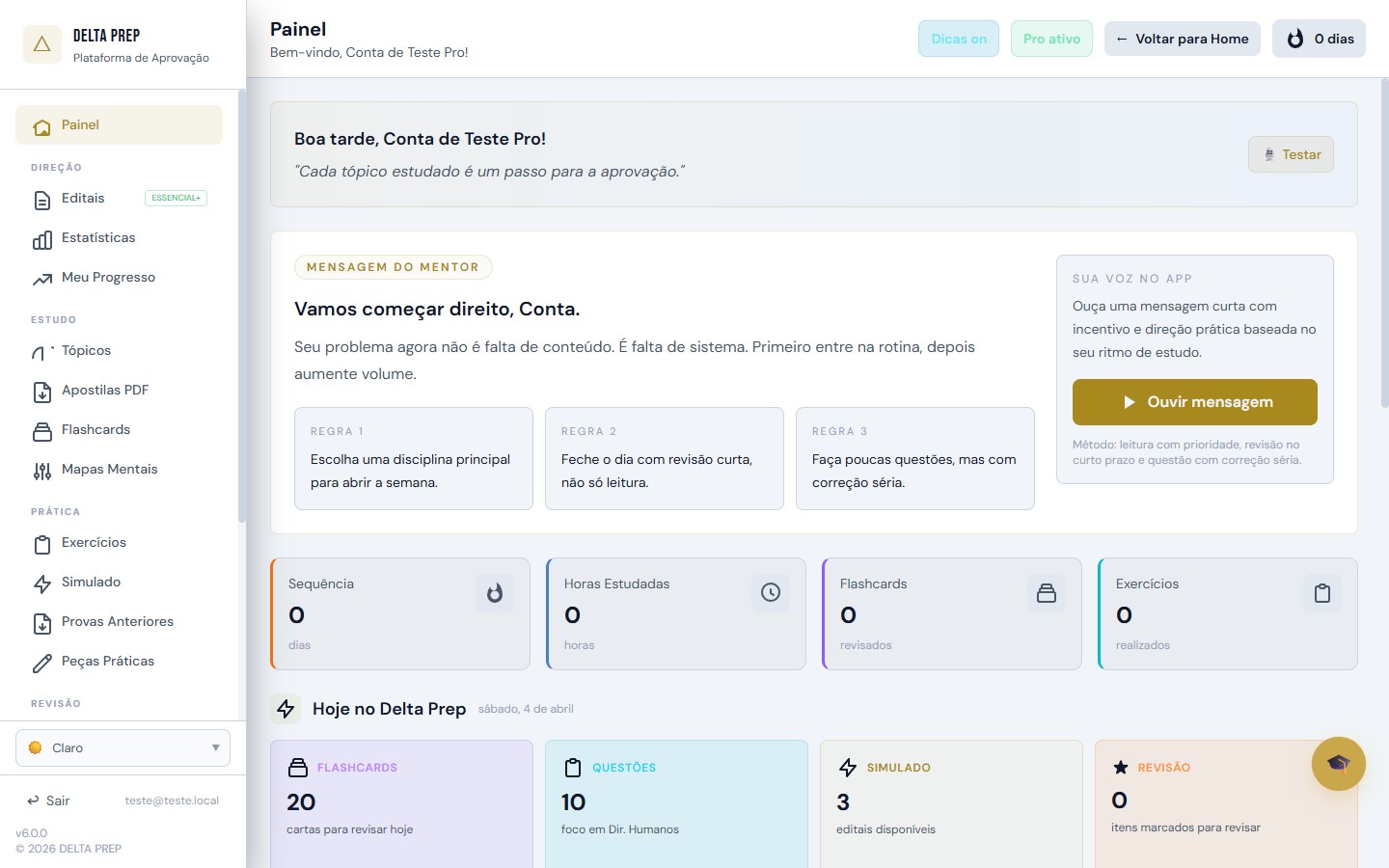Screen dimensions: 1389x868
Task: Select Simulado in the sidebar
Action: pos(91,583)
